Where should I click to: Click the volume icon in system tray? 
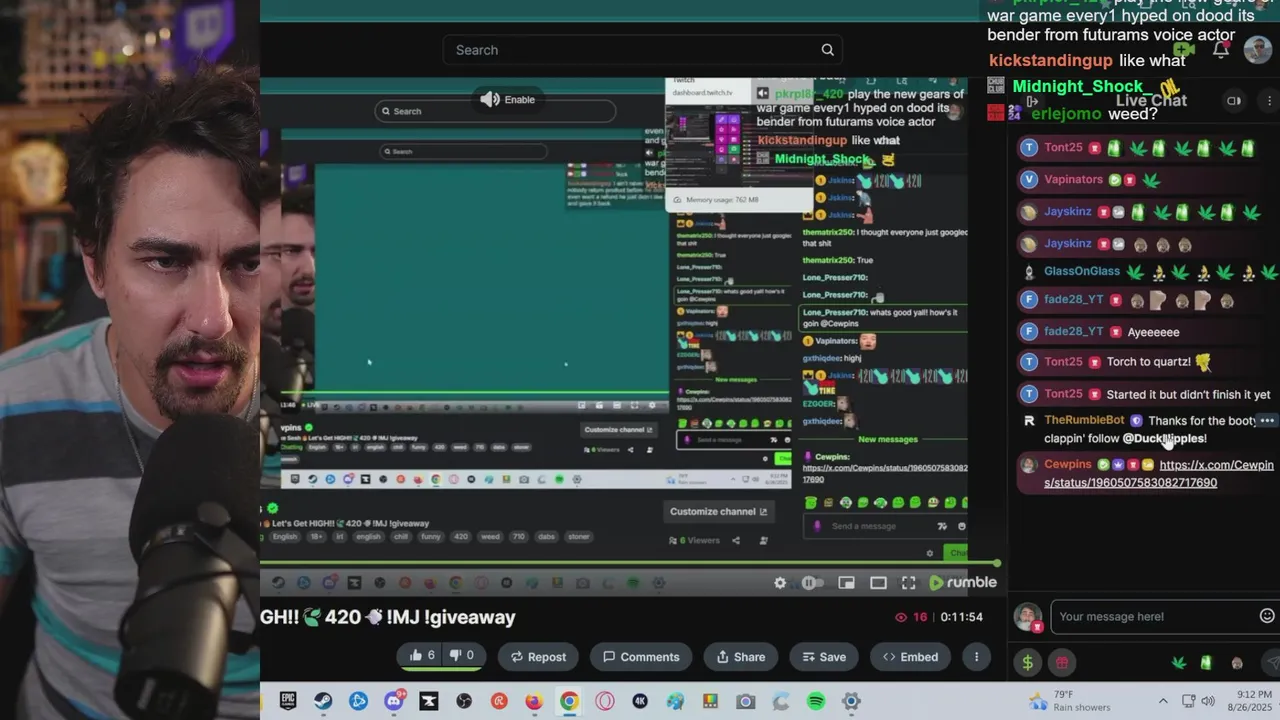coord(1208,701)
